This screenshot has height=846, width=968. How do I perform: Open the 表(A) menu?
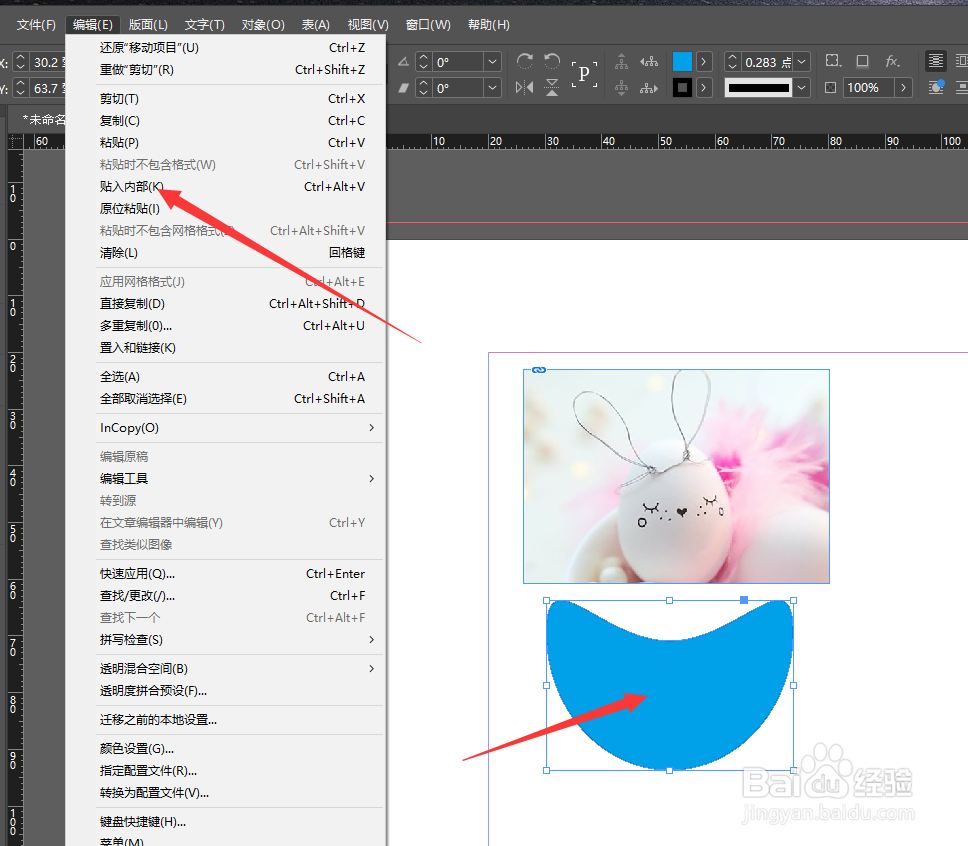point(315,25)
